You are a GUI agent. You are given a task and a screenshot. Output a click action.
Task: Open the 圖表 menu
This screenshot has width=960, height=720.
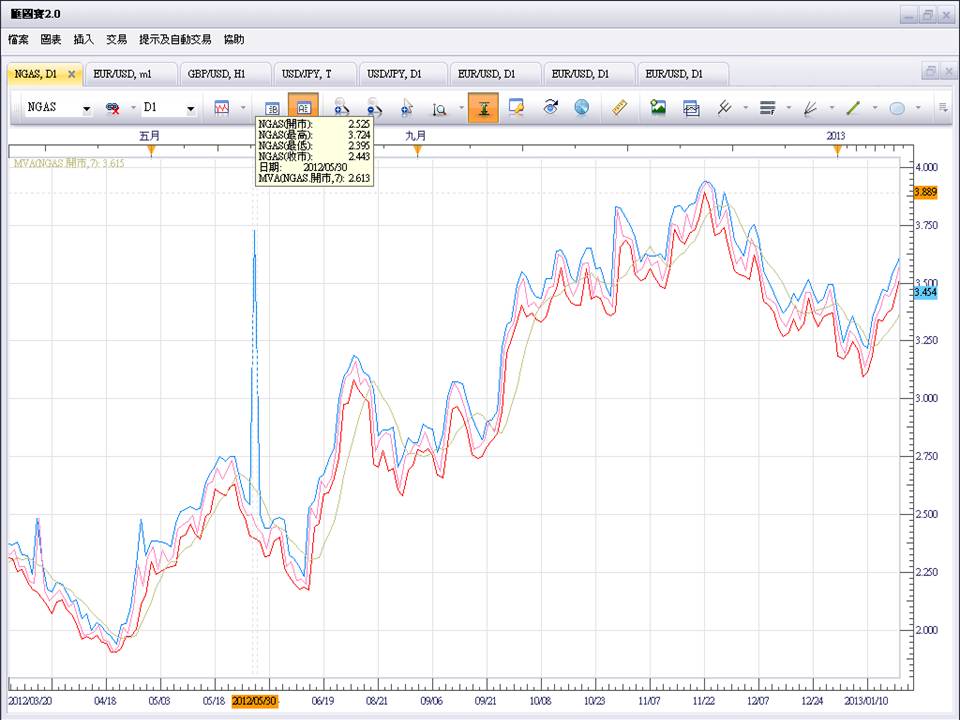click(x=51, y=40)
